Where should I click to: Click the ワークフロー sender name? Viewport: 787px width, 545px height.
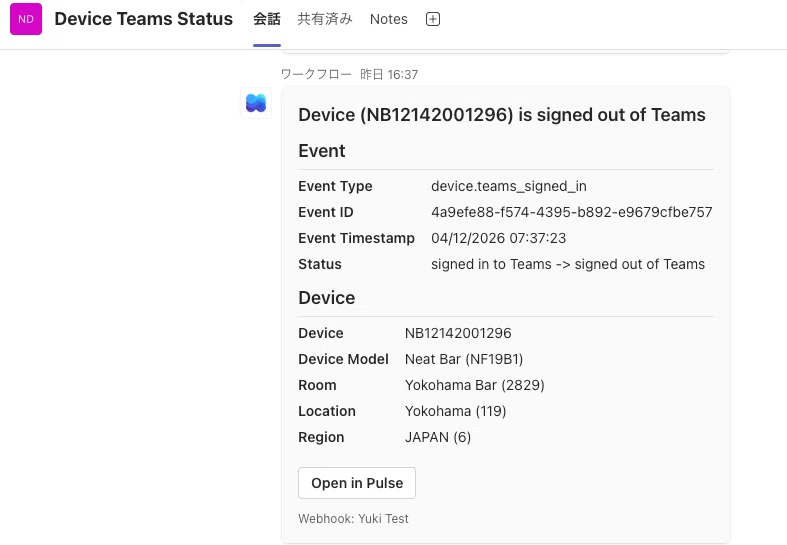pyautogui.click(x=316, y=74)
